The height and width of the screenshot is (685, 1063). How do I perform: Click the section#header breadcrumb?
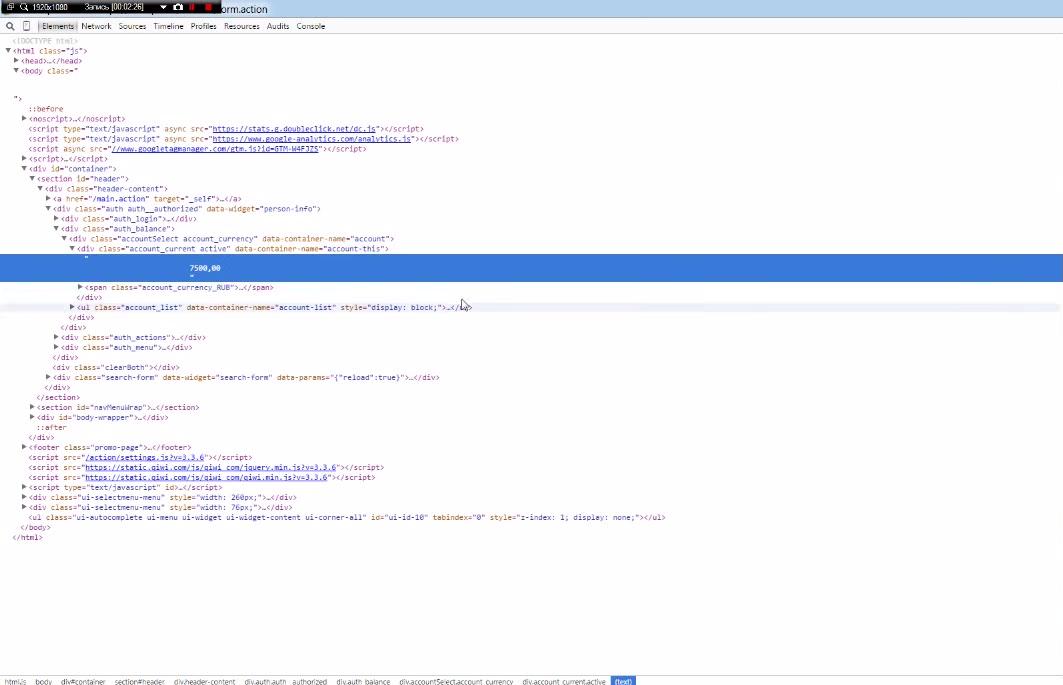[140, 681]
